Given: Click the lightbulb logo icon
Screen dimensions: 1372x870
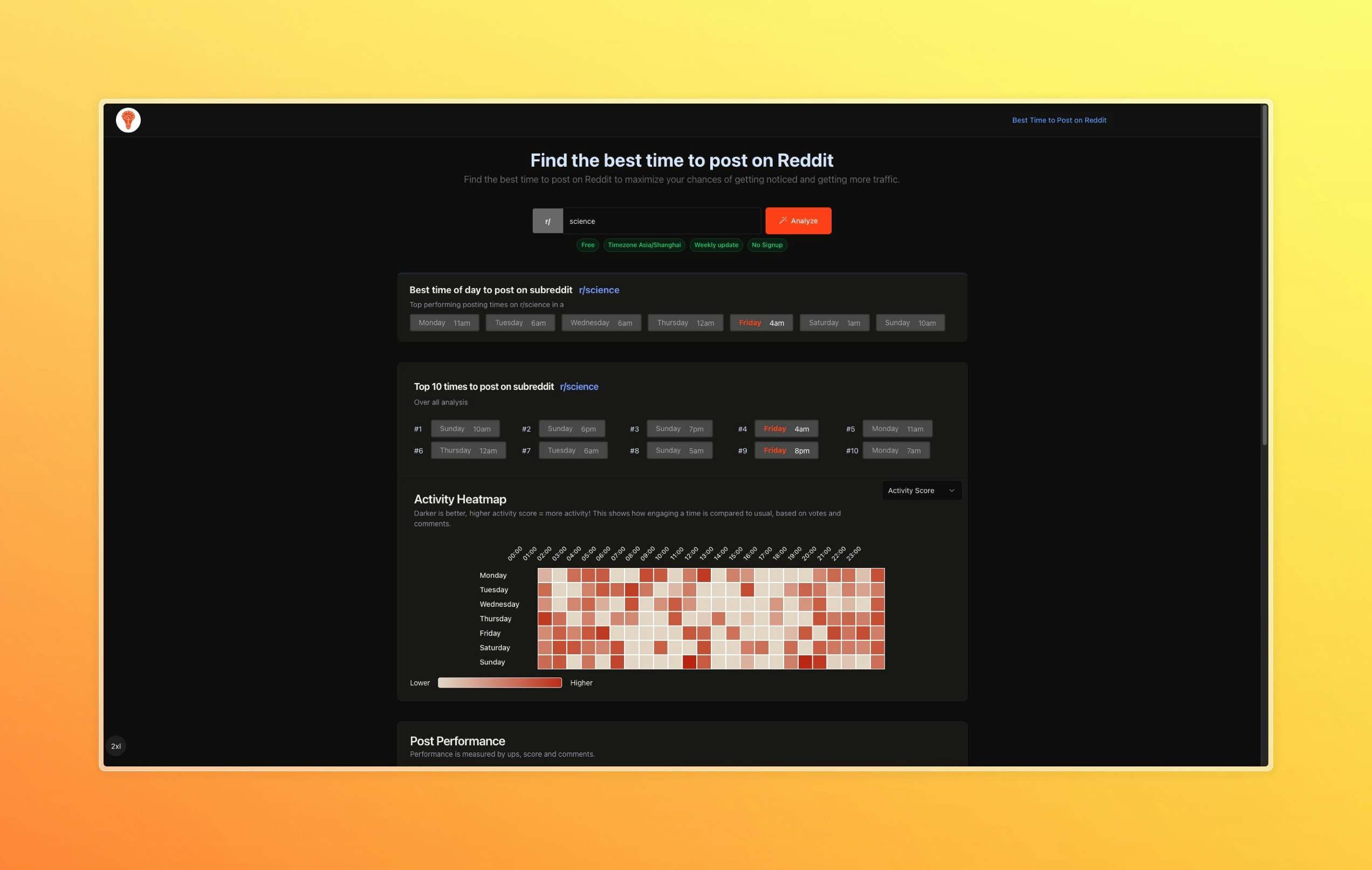Looking at the screenshot, I should (128, 120).
